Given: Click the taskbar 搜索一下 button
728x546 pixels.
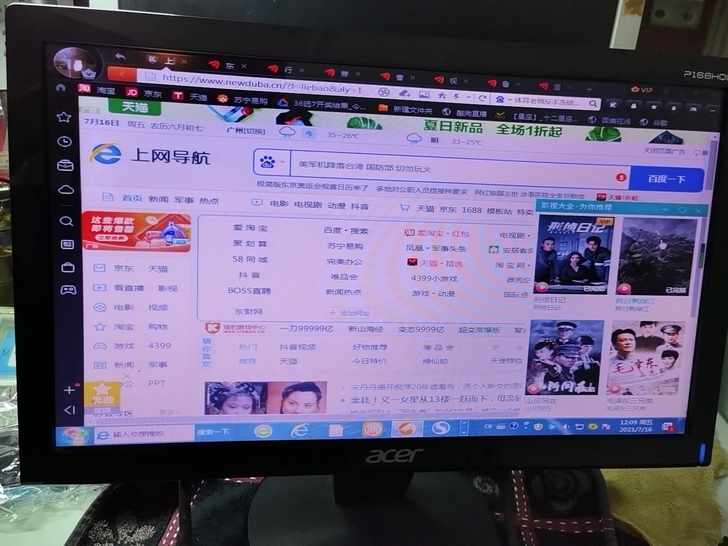Looking at the screenshot, I should 213,431.
